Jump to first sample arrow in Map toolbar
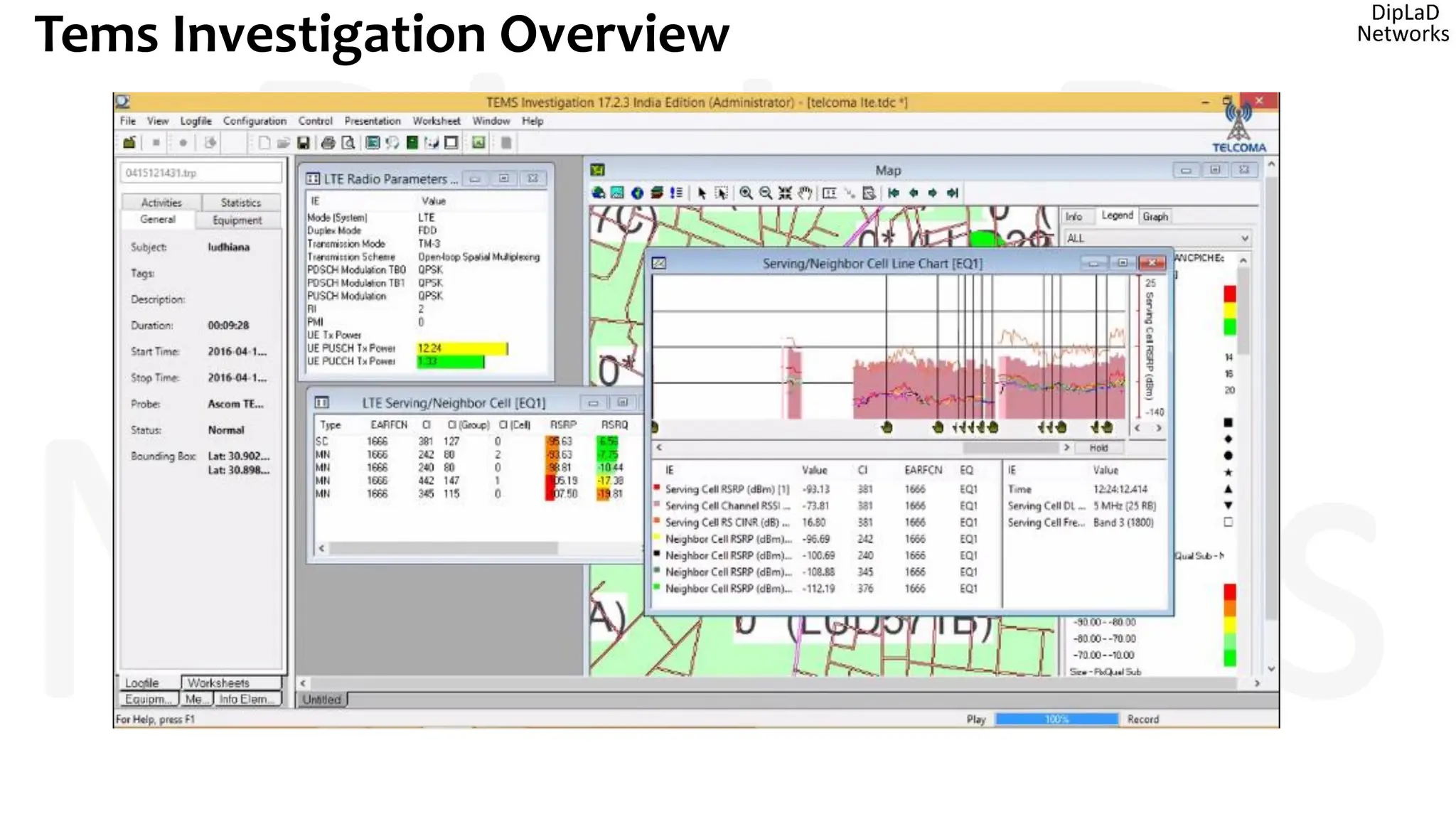Screen dimensions: 1456x819 (x=894, y=193)
